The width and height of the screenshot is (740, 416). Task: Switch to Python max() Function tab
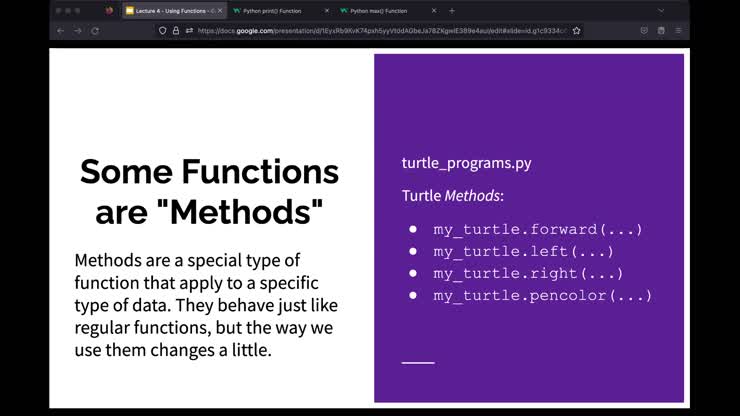(378, 10)
